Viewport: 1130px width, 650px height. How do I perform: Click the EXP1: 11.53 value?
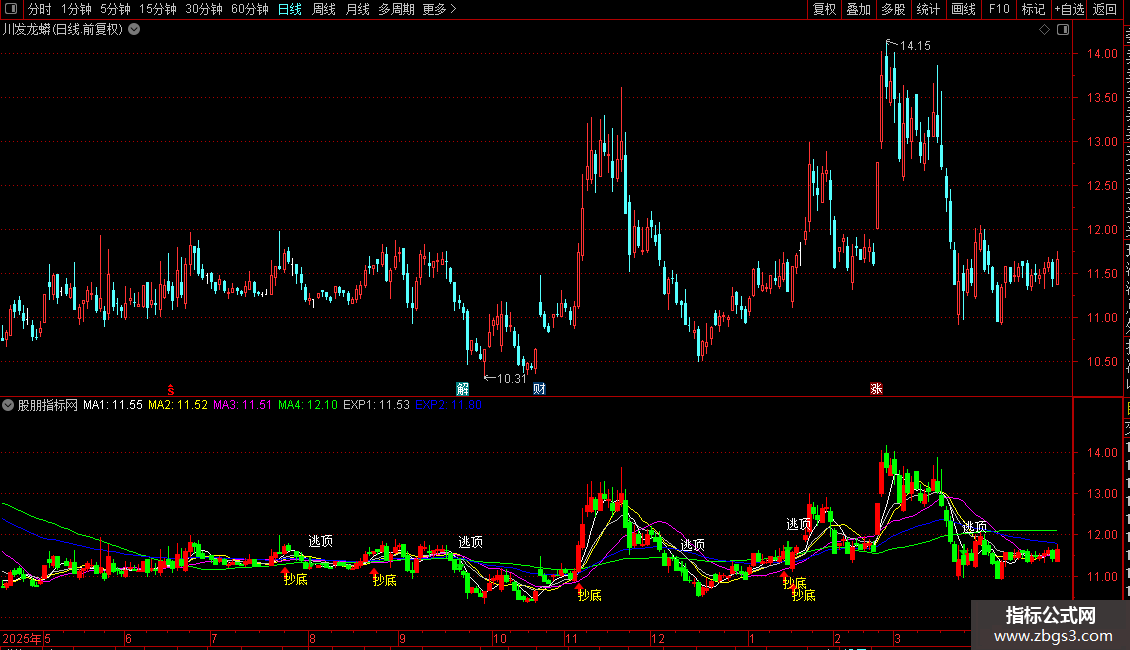[376, 405]
